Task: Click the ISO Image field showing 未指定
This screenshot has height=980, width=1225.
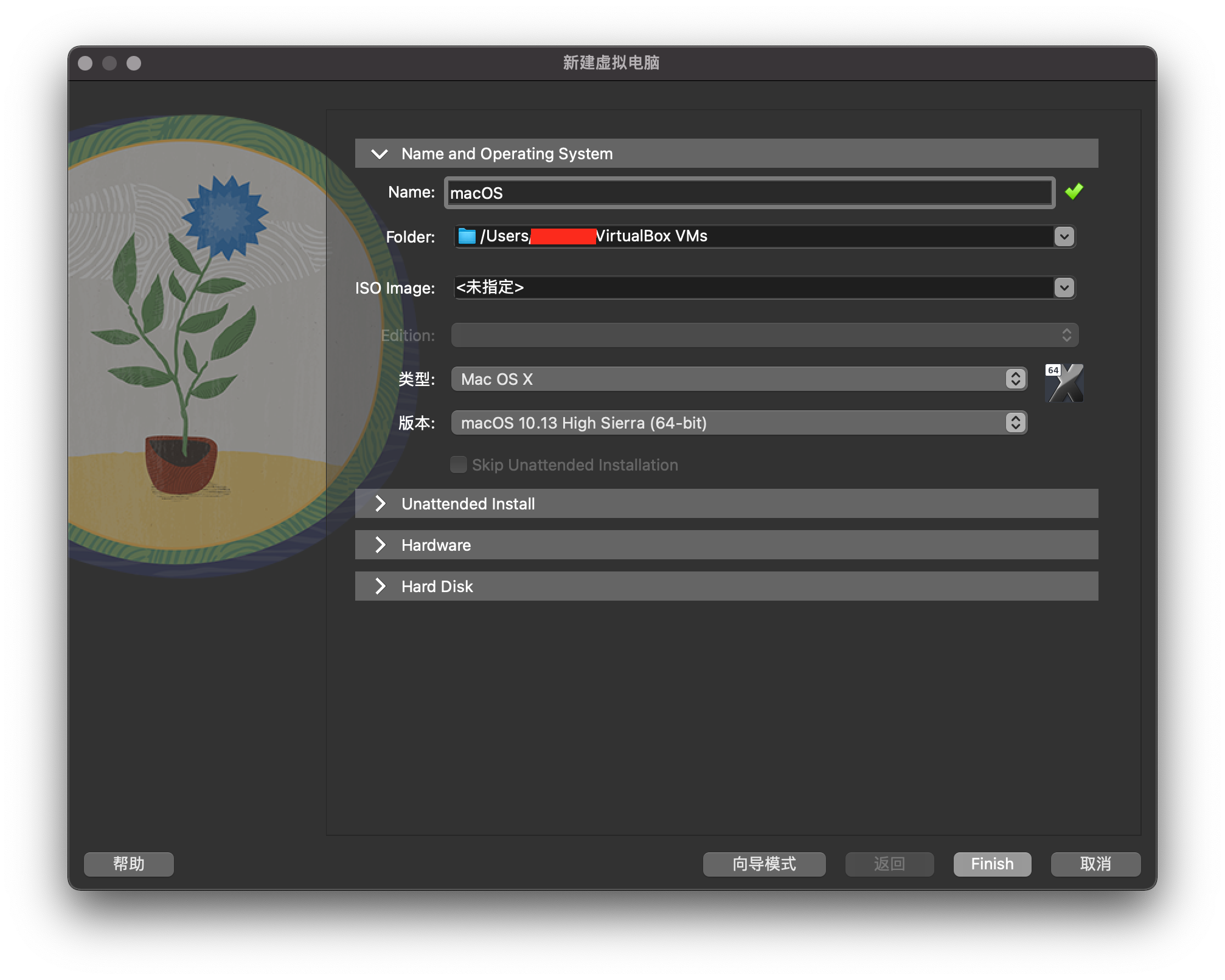Action: pyautogui.click(x=754, y=288)
